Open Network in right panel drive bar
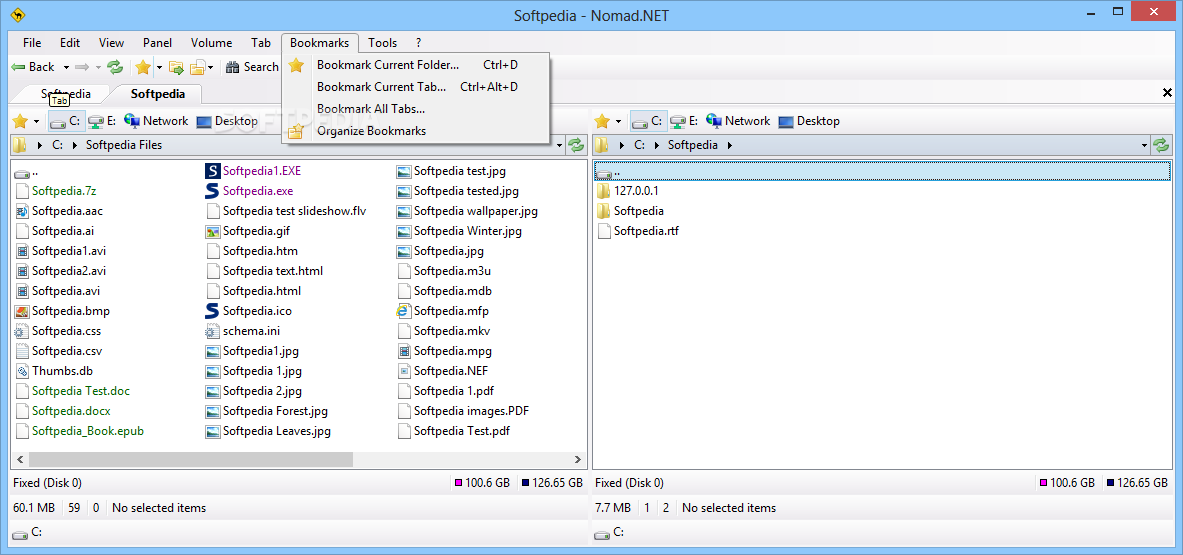1183x555 pixels. (x=738, y=121)
